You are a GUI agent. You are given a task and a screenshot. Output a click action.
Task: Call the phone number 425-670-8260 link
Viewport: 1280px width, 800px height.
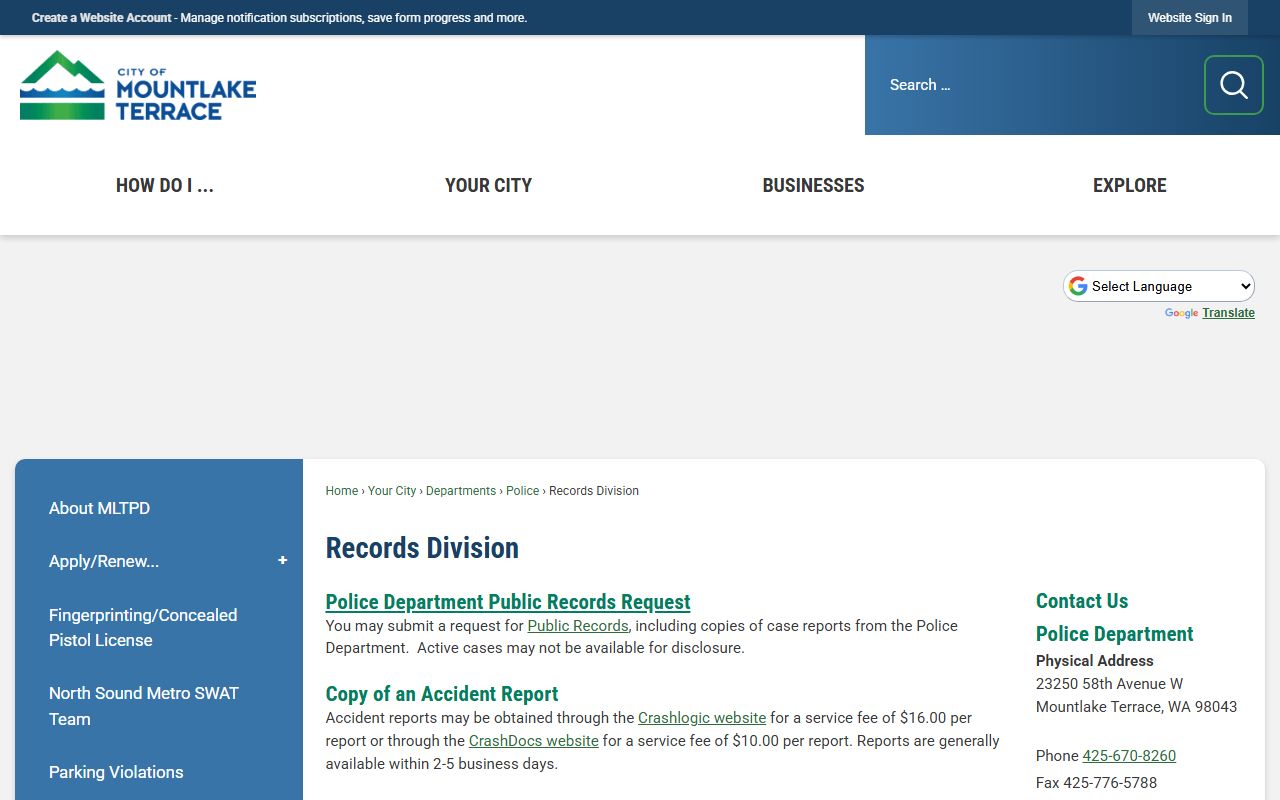coord(1129,756)
